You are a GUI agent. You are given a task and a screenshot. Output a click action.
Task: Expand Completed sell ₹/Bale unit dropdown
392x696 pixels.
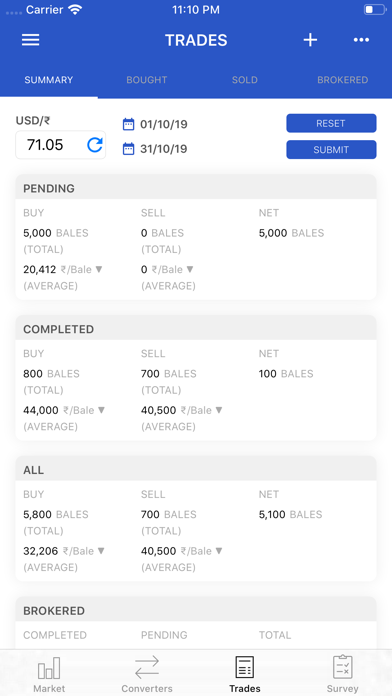pyautogui.click(x=219, y=410)
